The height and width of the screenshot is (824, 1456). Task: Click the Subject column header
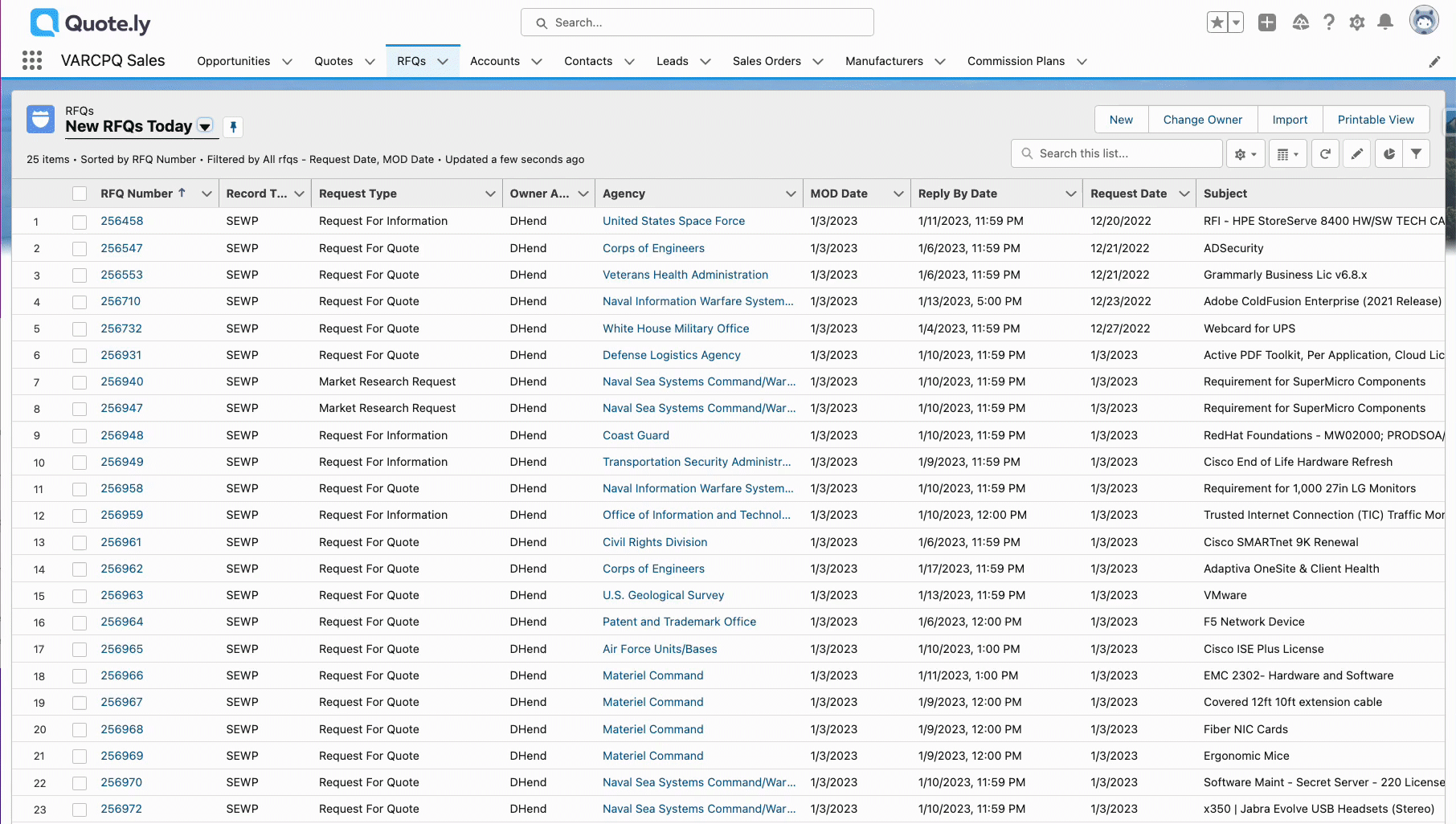tap(1225, 194)
